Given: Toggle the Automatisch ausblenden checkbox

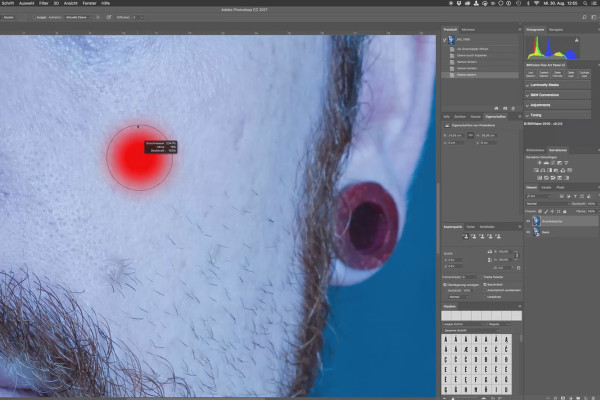Looking at the screenshot, I should click(x=485, y=290).
